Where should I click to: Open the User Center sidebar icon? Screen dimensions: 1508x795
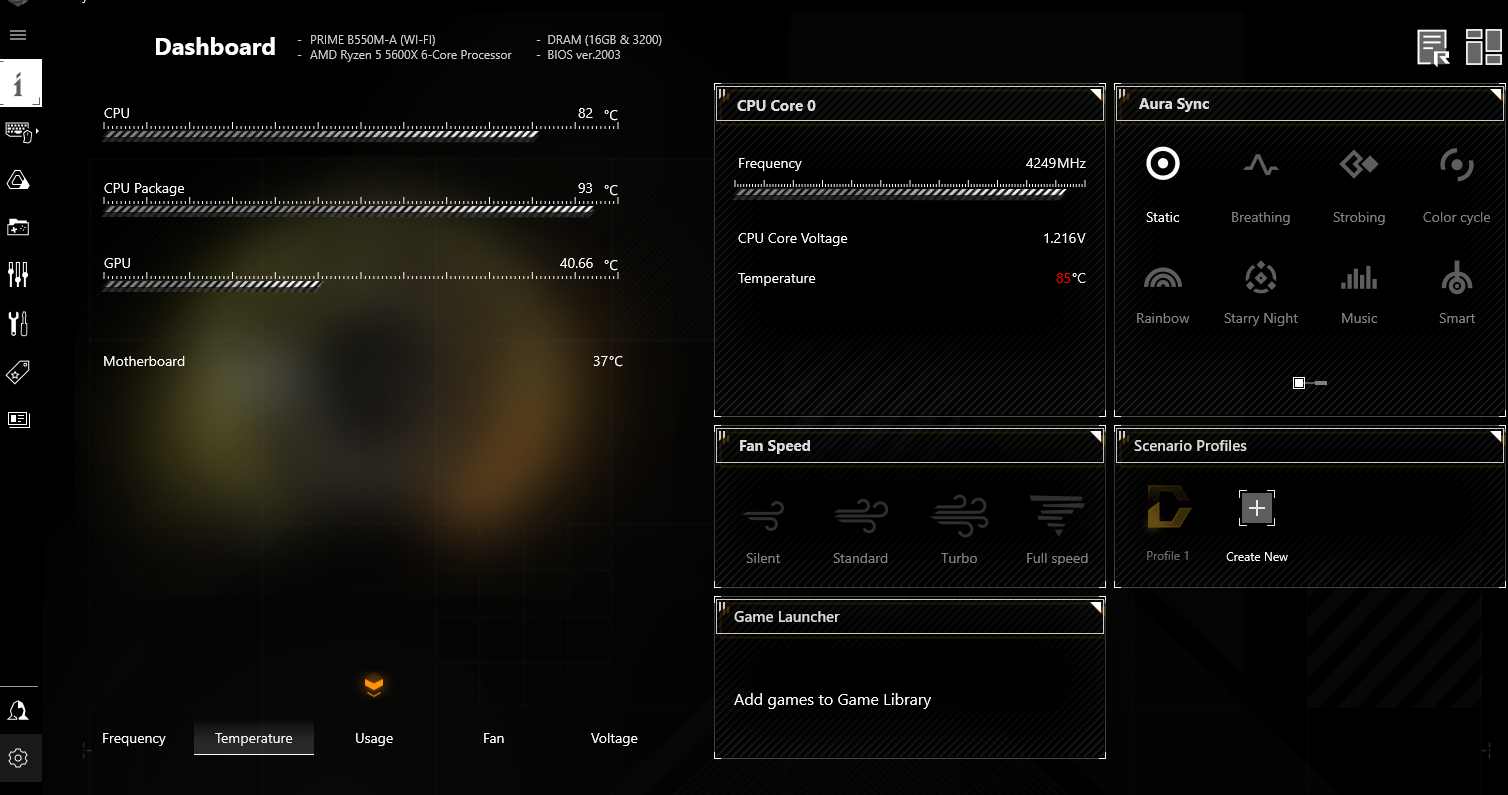click(x=18, y=710)
